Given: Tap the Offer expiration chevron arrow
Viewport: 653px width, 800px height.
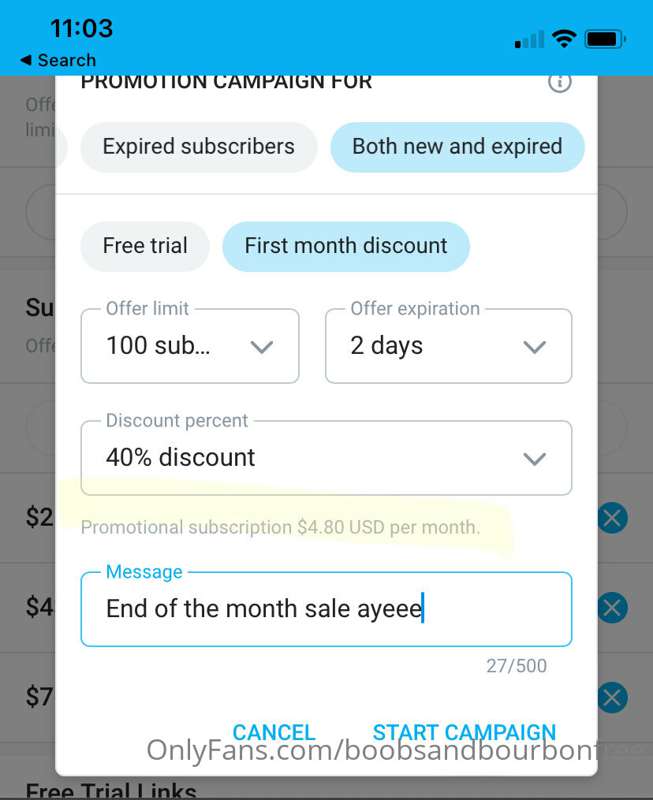Looking at the screenshot, I should [535, 347].
